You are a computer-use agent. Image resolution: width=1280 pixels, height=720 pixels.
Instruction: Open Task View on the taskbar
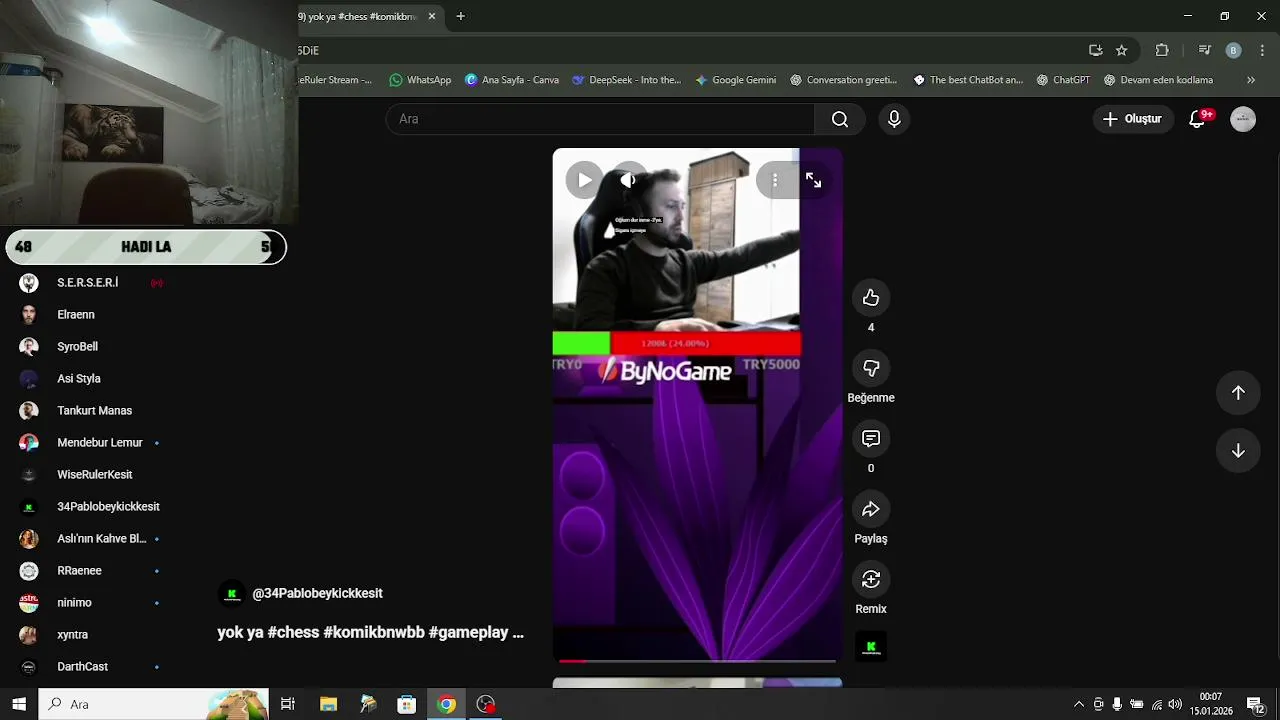(288, 704)
